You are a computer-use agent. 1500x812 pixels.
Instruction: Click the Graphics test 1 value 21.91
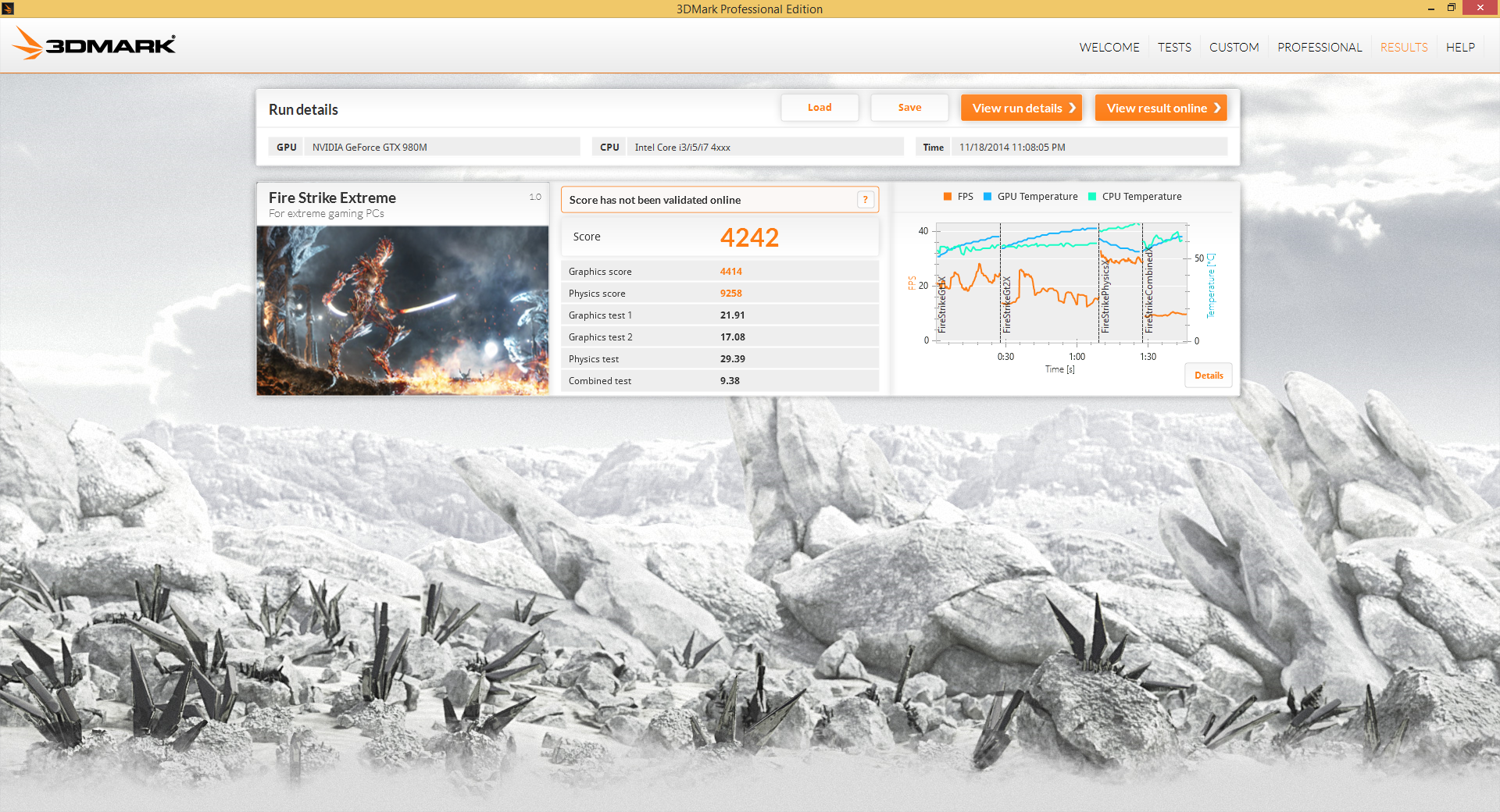[732, 315]
